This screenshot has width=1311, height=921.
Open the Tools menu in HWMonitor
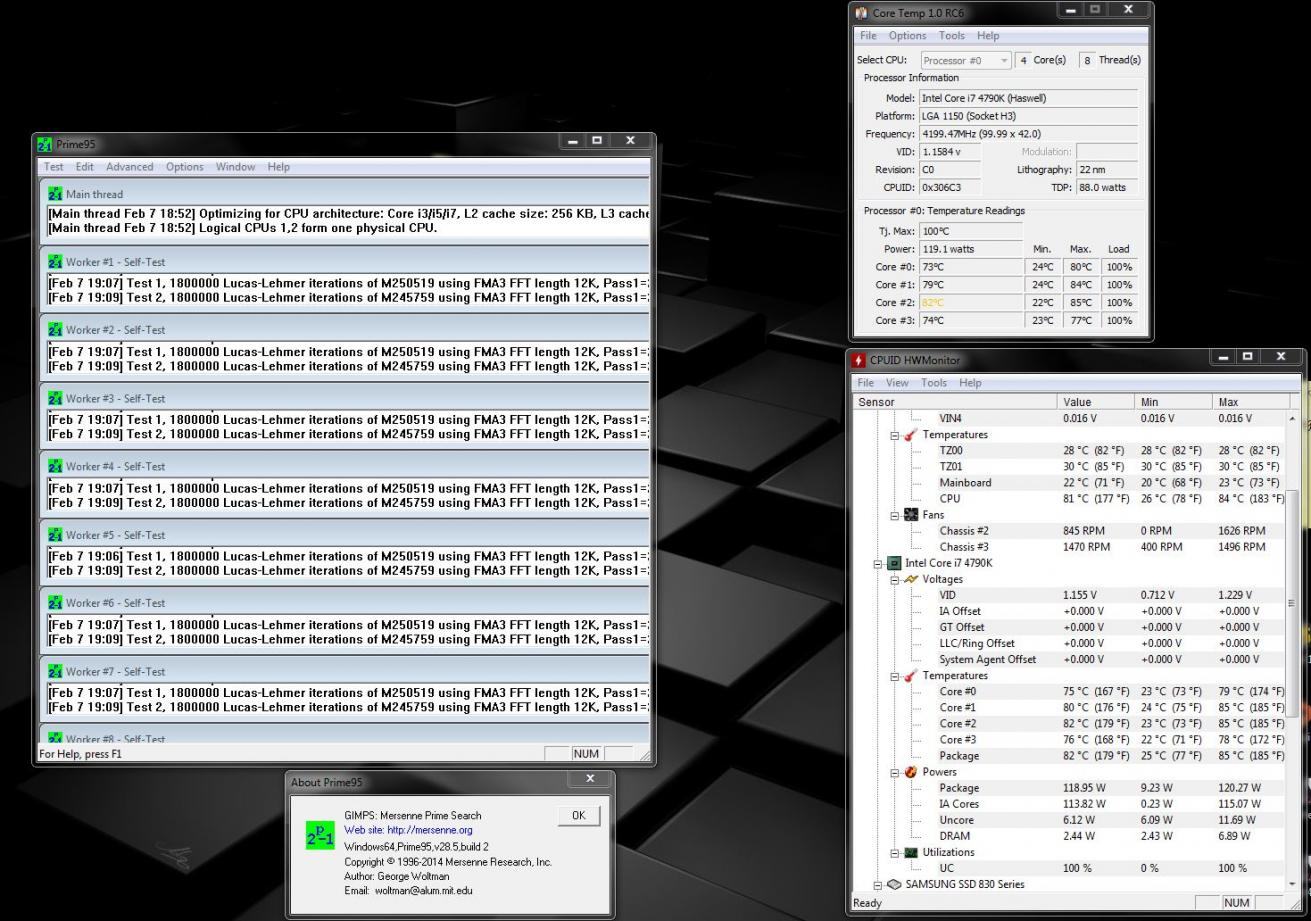(x=934, y=382)
